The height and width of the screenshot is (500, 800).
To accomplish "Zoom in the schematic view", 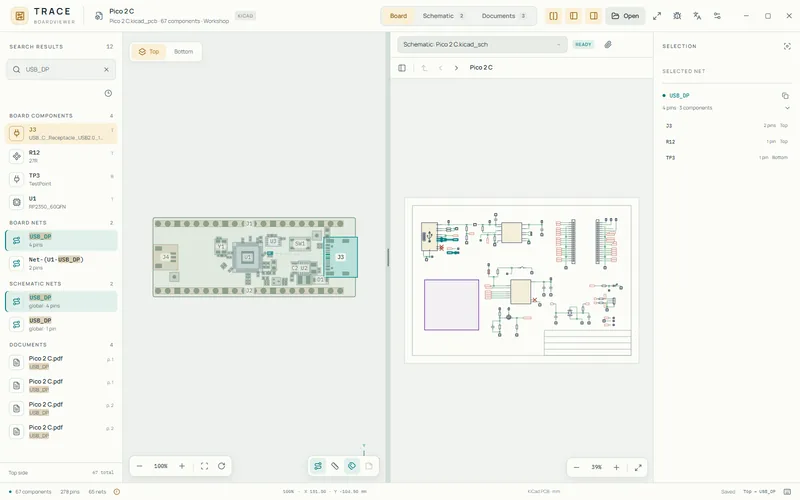I will (616, 467).
